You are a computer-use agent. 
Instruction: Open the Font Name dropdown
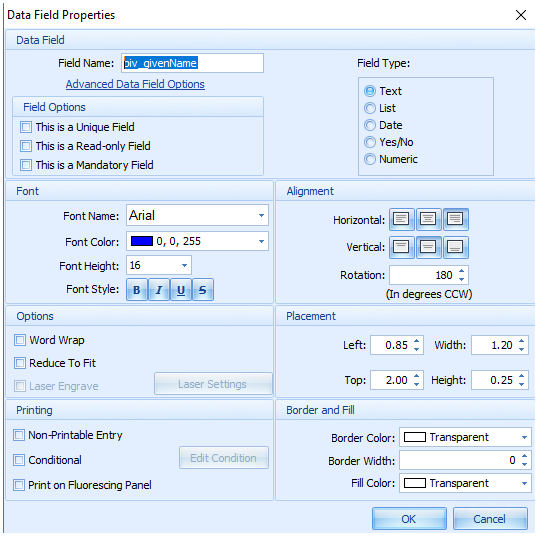(261, 215)
